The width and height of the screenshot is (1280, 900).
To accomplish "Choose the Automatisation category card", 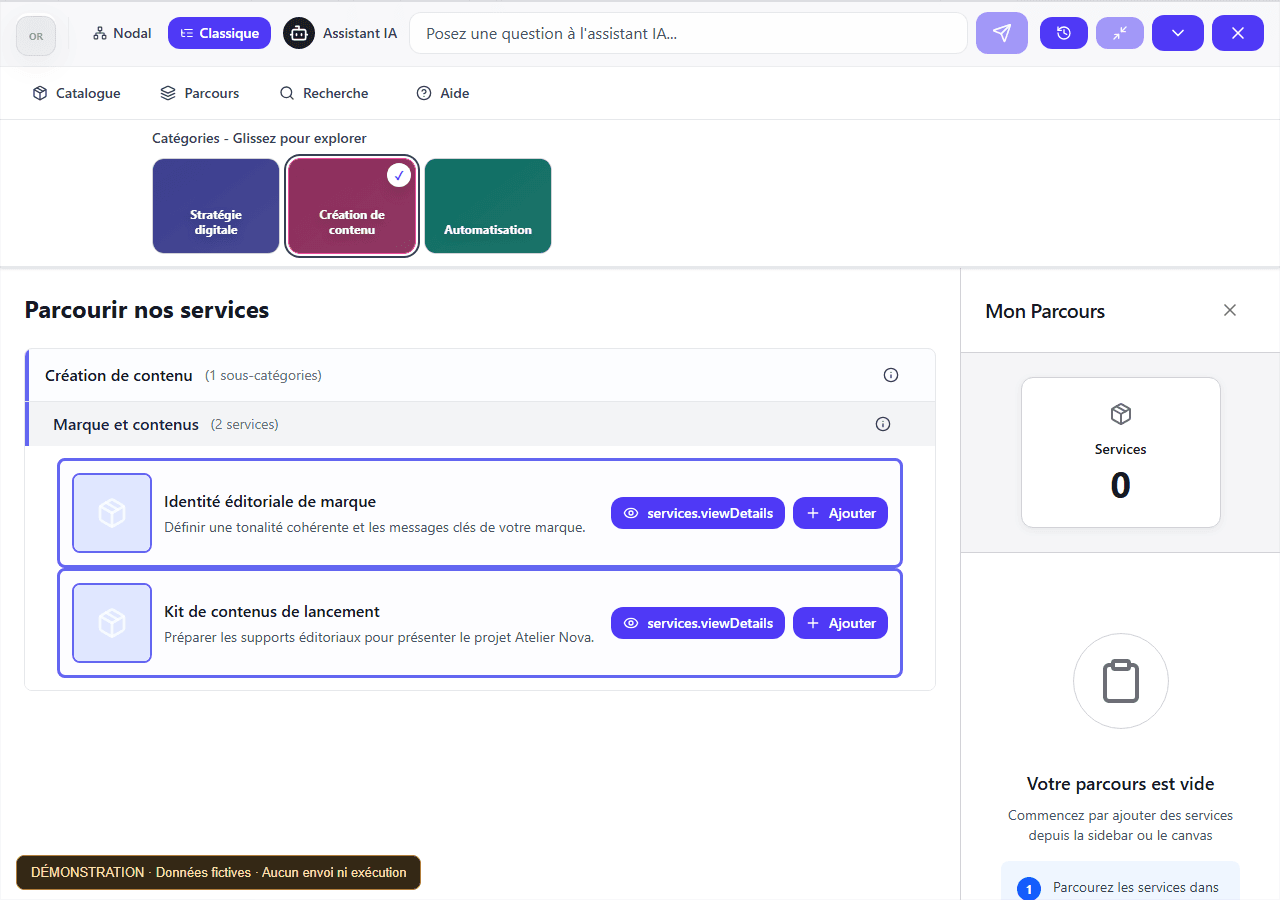I will pyautogui.click(x=488, y=206).
